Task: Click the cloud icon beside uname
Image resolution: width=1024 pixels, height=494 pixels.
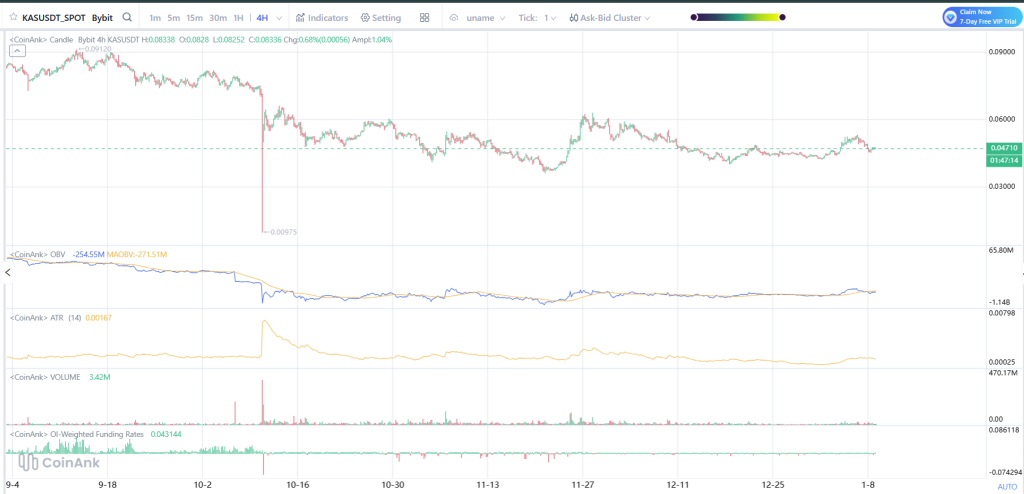Action: (454, 18)
